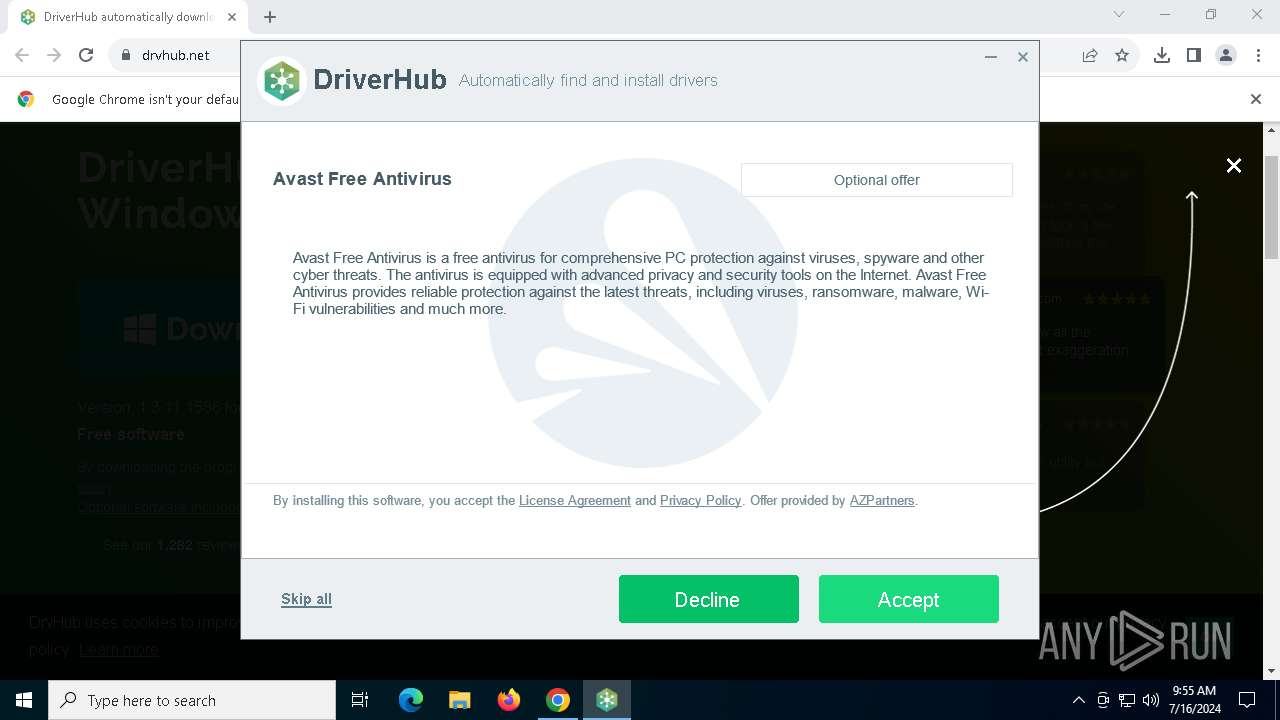1280x720 pixels.
Task: Open the License Agreement link
Action: (x=575, y=500)
